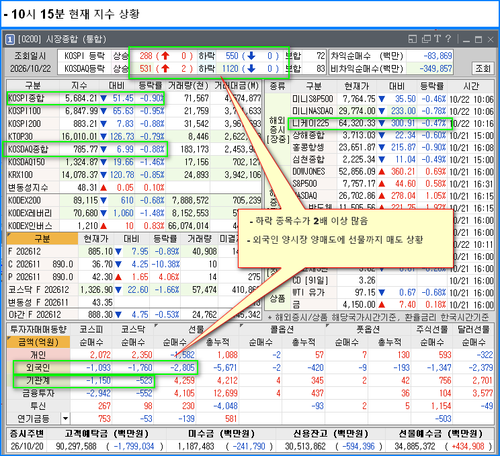Click the 비차익순매수 value -349,857

point(436,69)
